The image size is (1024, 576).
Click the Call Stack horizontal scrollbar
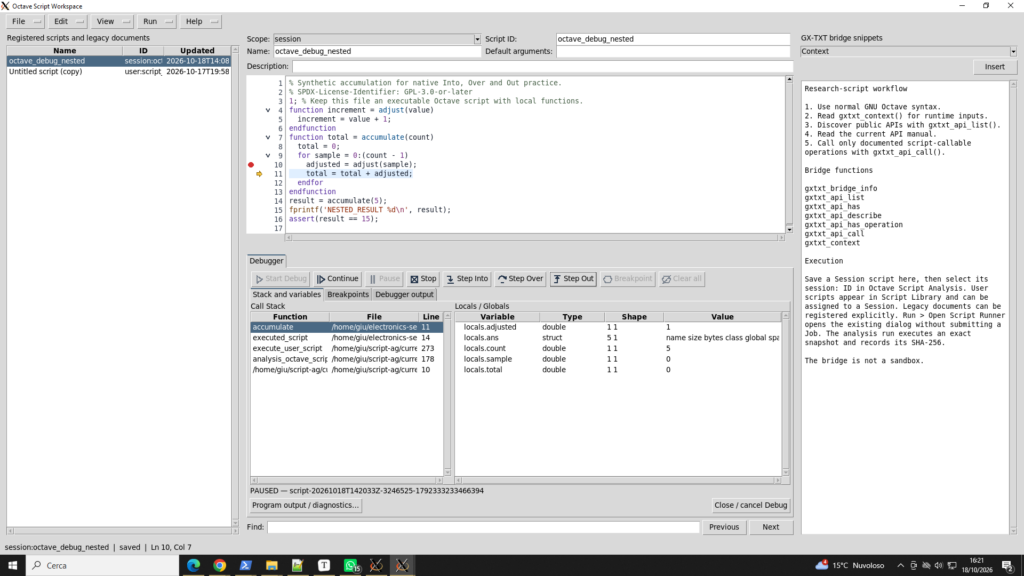pos(347,480)
